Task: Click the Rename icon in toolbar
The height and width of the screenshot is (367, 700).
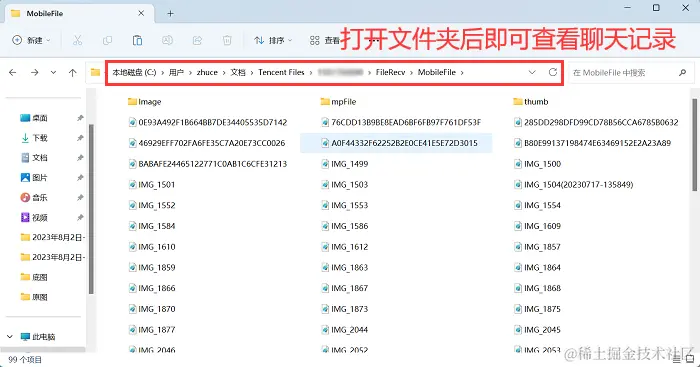Action: (x=167, y=41)
